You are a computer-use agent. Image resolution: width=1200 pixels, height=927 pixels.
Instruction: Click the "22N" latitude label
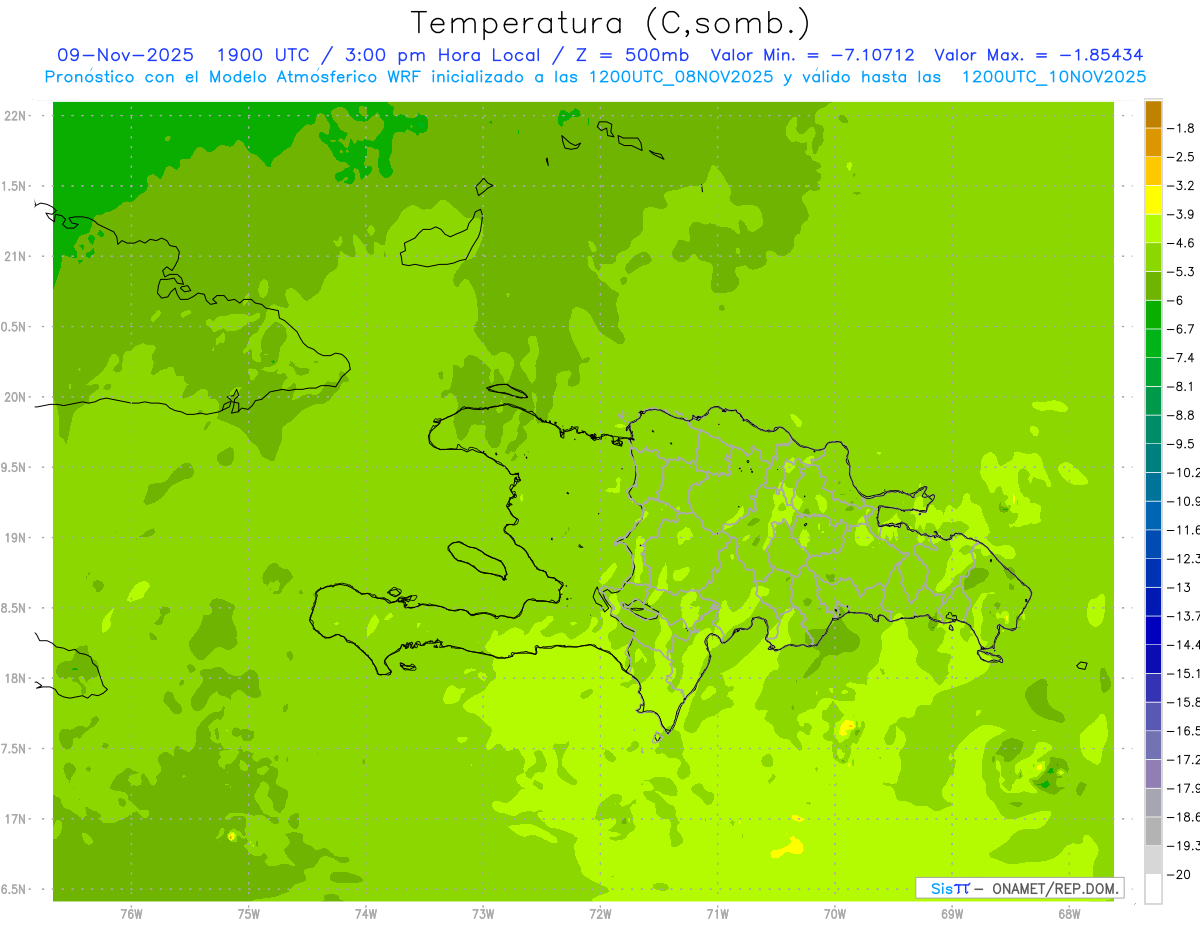15,115
